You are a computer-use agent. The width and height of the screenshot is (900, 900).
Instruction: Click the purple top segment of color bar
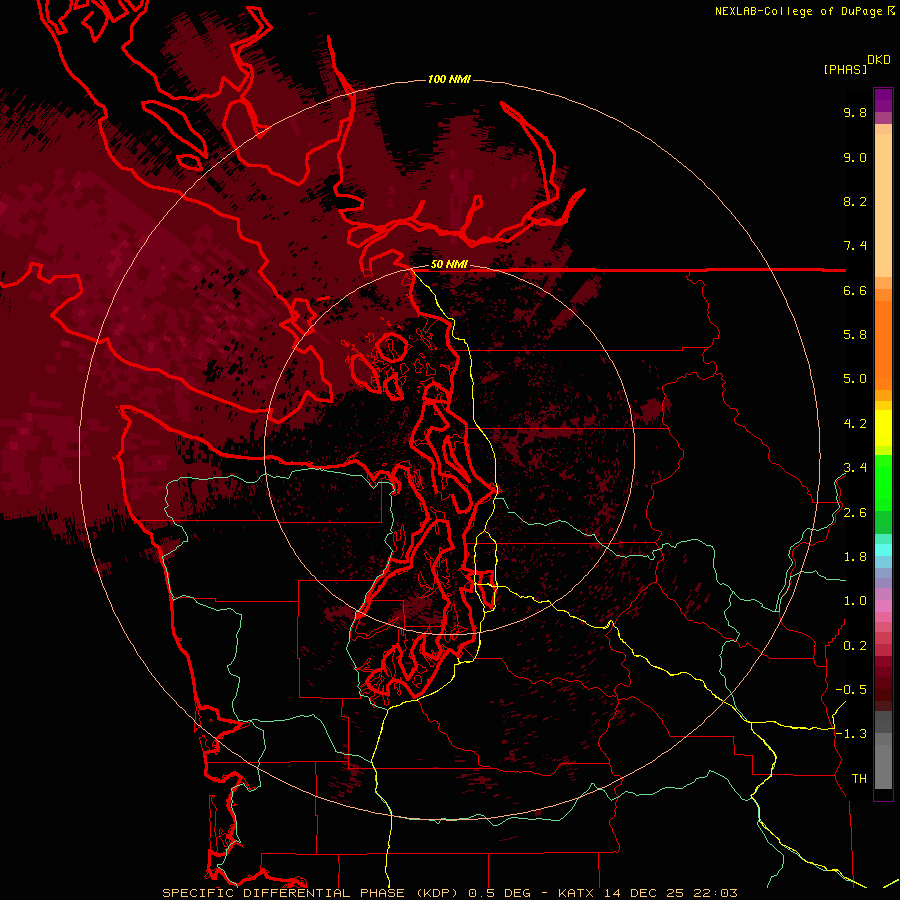883,100
